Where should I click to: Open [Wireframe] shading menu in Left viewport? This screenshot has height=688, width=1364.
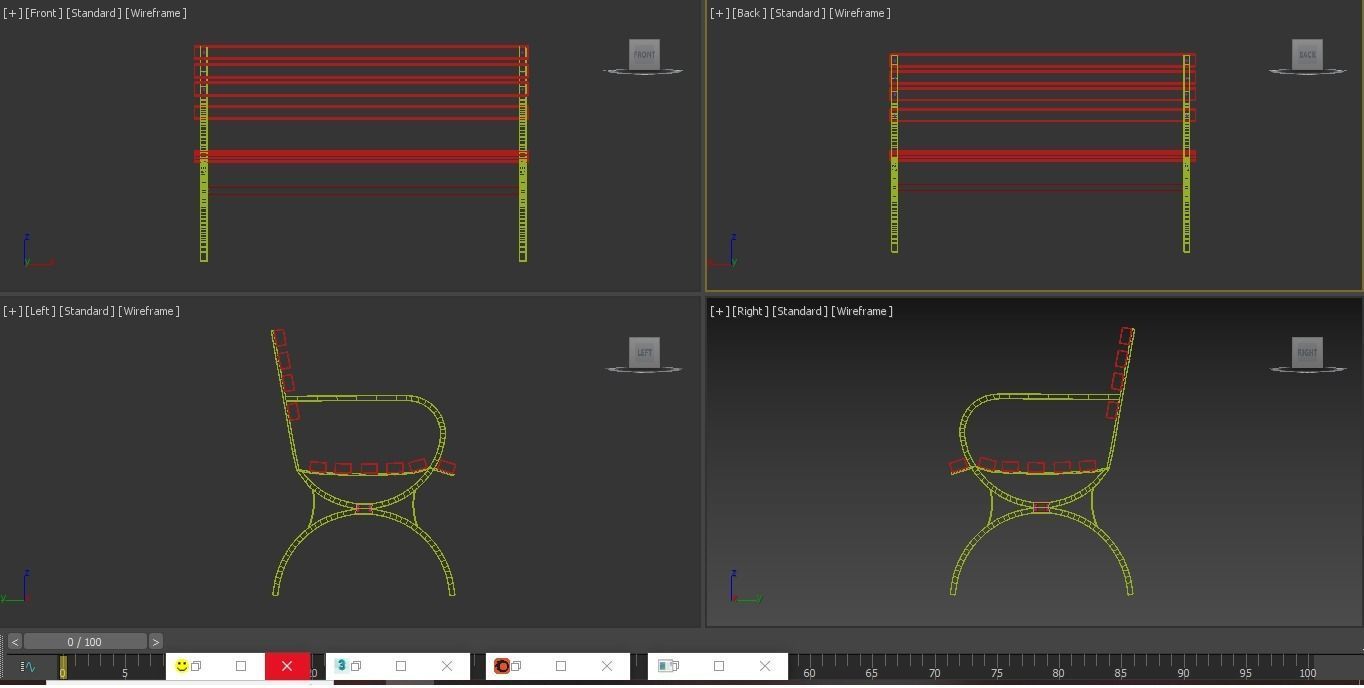[x=149, y=311]
